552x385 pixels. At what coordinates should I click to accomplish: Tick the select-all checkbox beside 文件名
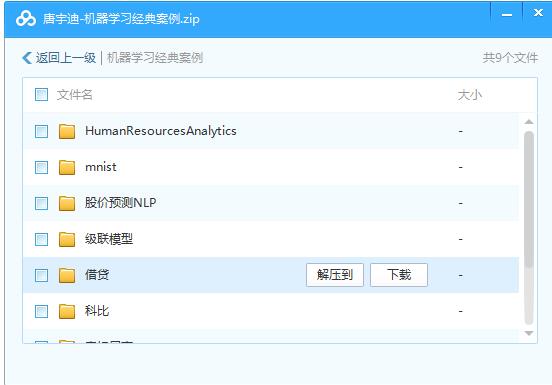[x=41, y=95]
